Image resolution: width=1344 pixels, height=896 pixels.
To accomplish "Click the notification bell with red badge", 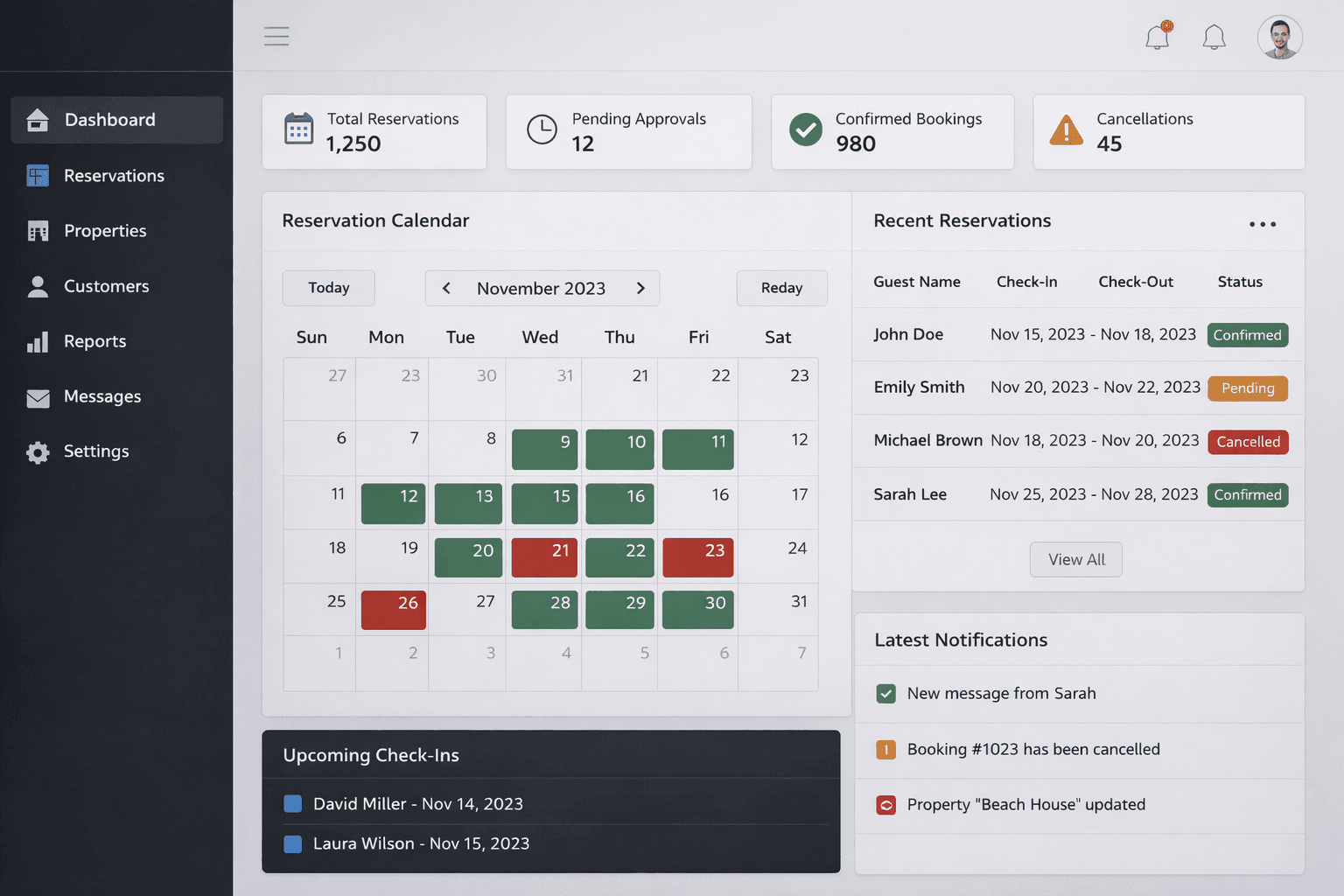I will coord(1158,37).
